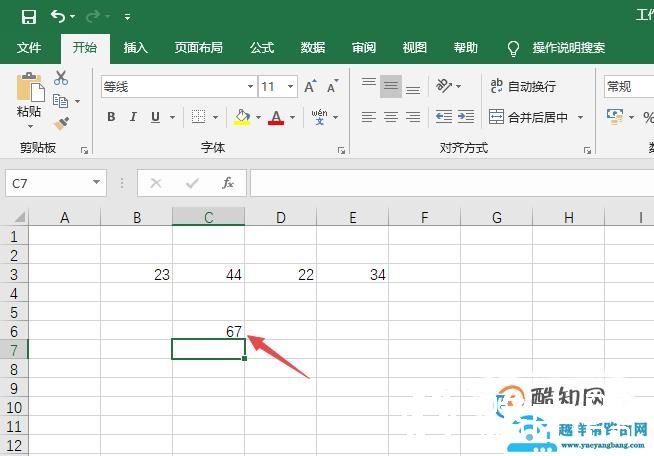
Task: Click the fx Insert Function icon
Action: pos(227,183)
